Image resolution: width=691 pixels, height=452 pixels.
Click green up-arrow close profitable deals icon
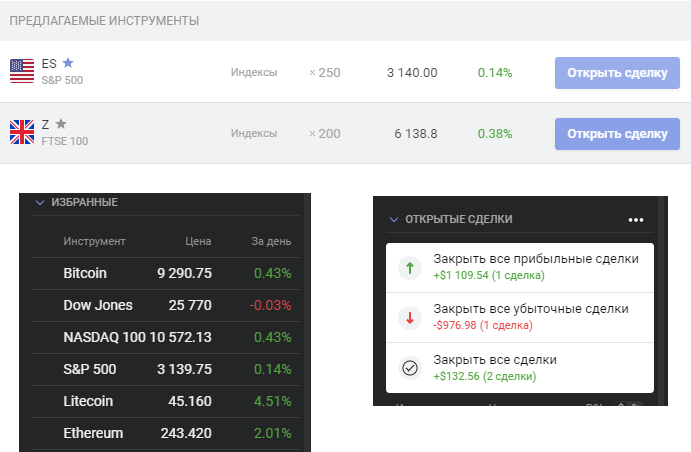(409, 267)
